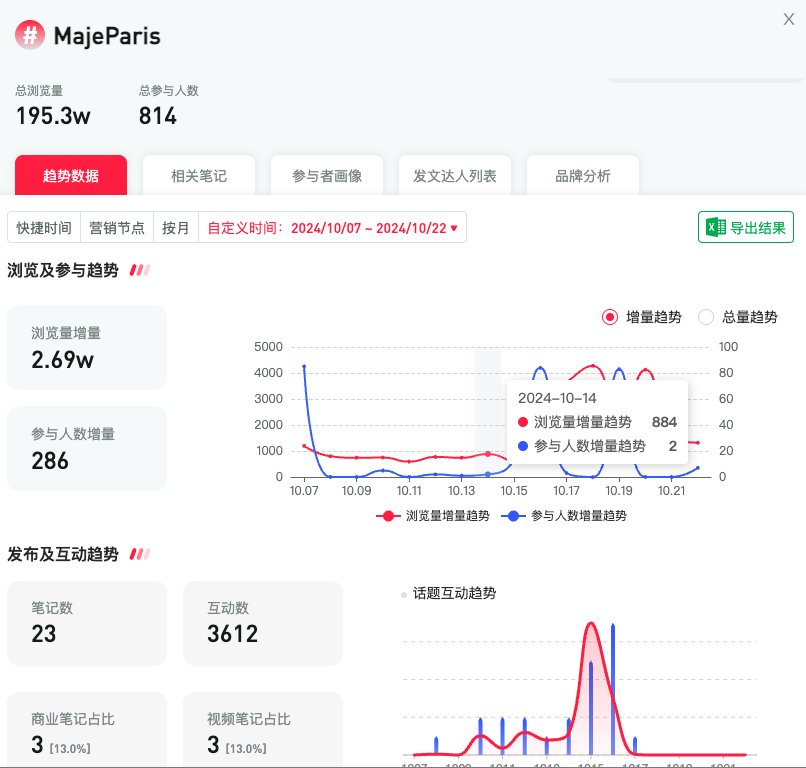Switch to the 相关笔记 tab
The width and height of the screenshot is (806, 768).
[x=199, y=175]
